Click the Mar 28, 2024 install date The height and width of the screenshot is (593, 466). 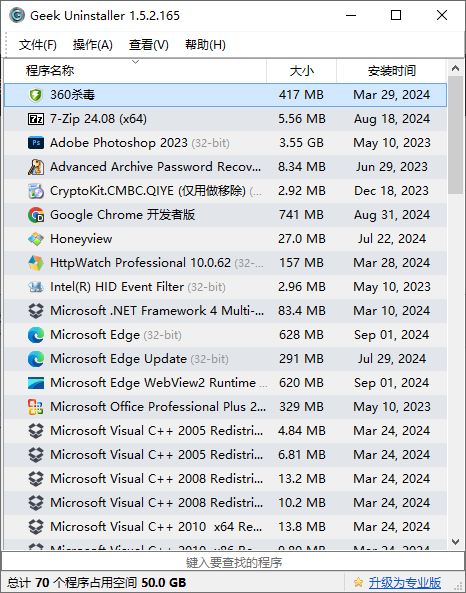coord(392,263)
